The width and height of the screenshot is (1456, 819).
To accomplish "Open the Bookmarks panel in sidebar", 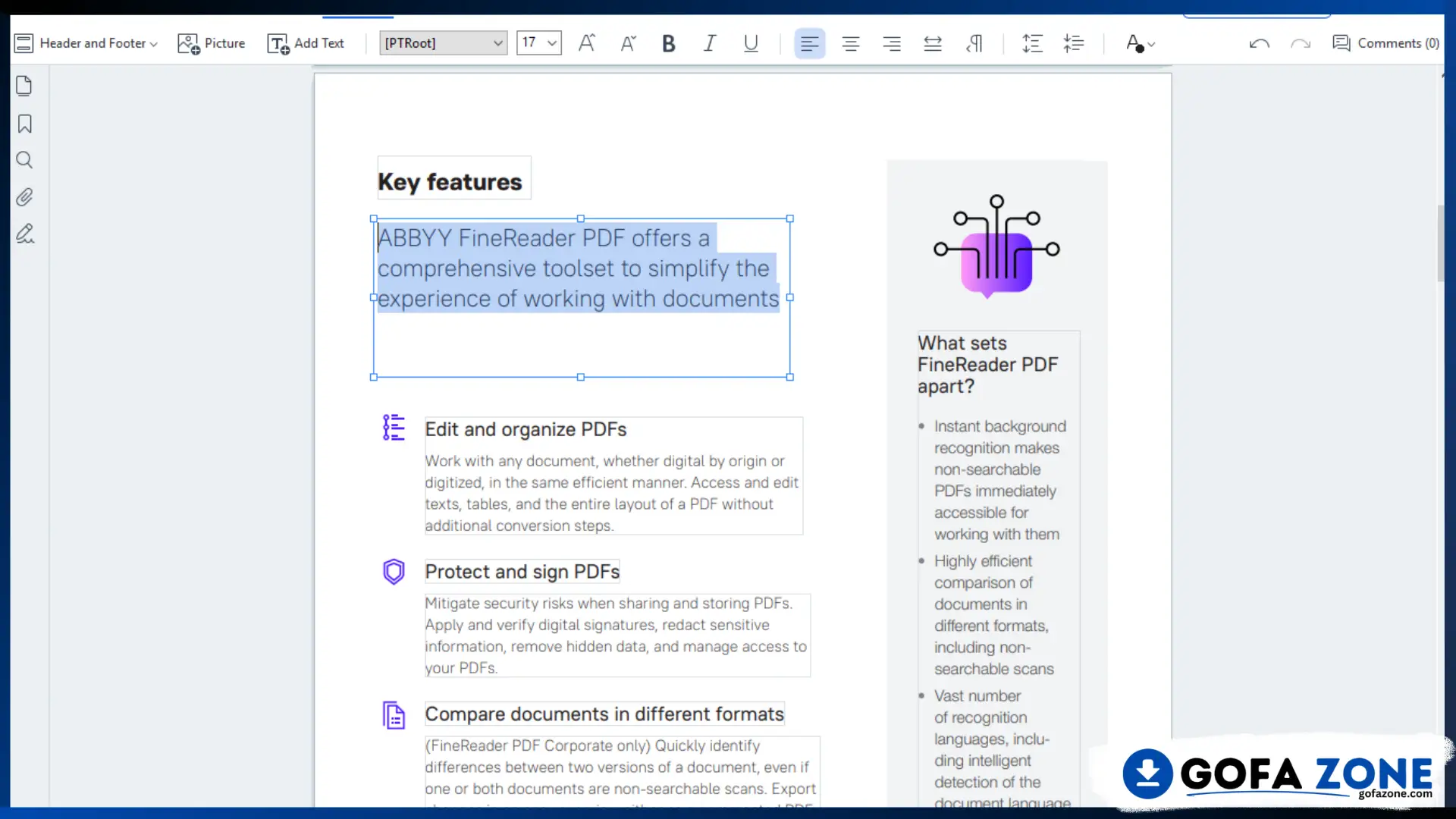I will pos(24,124).
